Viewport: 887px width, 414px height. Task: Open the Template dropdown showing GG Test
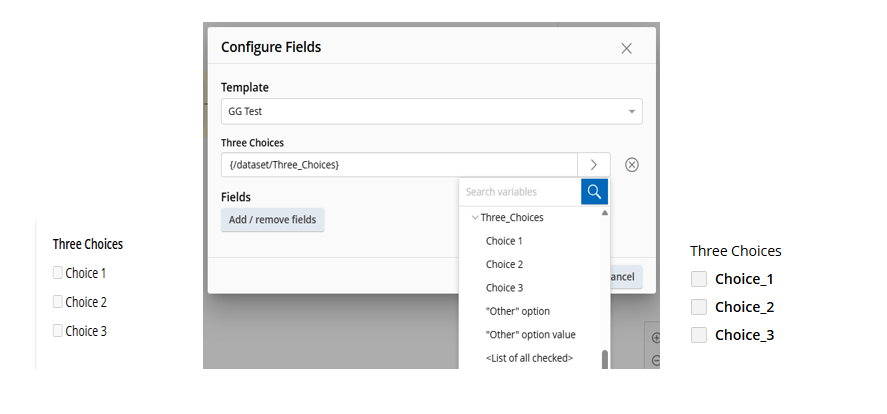(x=432, y=111)
